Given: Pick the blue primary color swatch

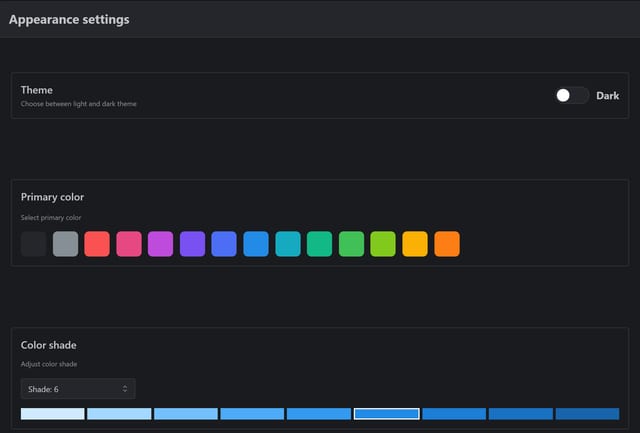Looking at the screenshot, I should 256,244.
